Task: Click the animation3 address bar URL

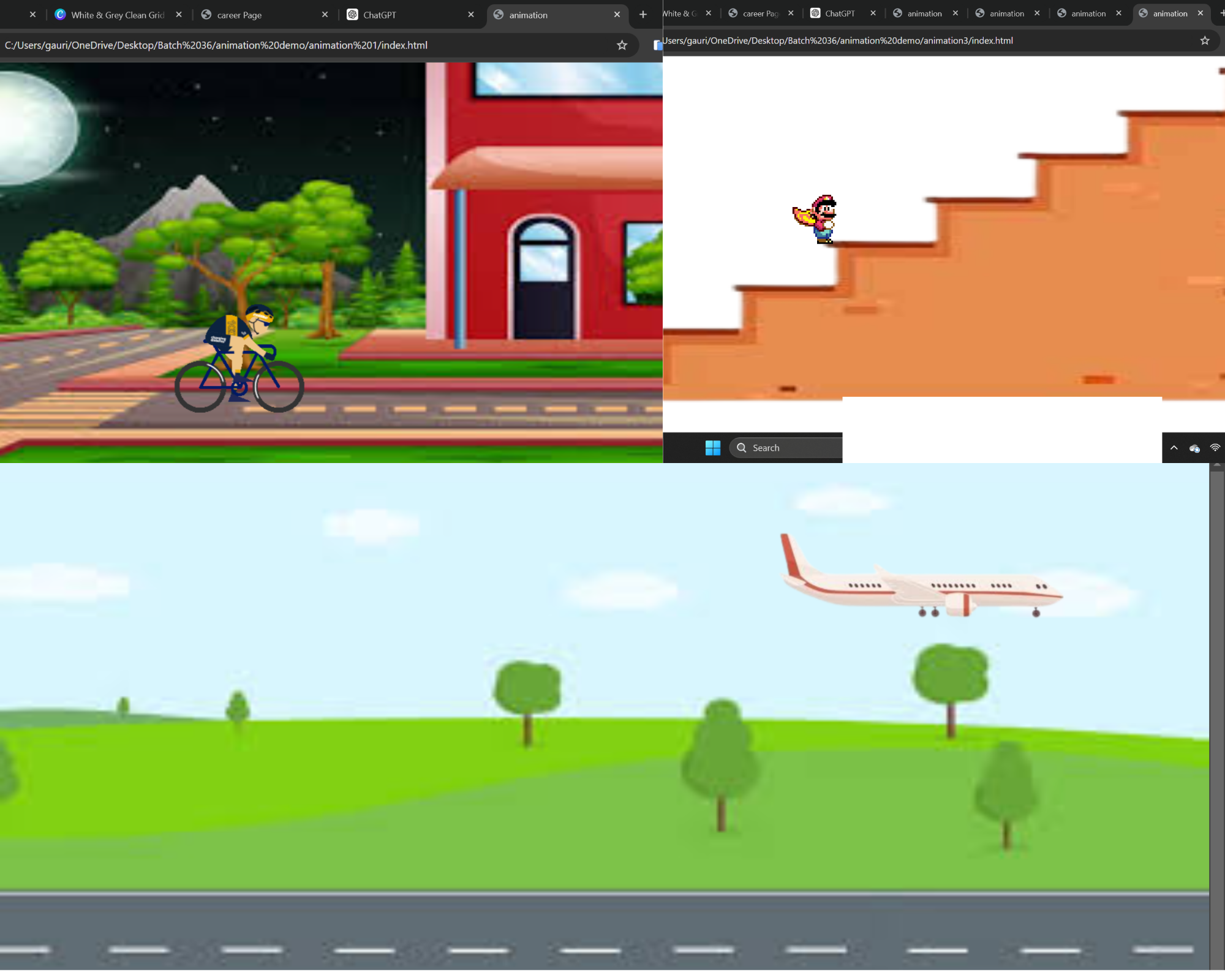Action: pos(838,40)
